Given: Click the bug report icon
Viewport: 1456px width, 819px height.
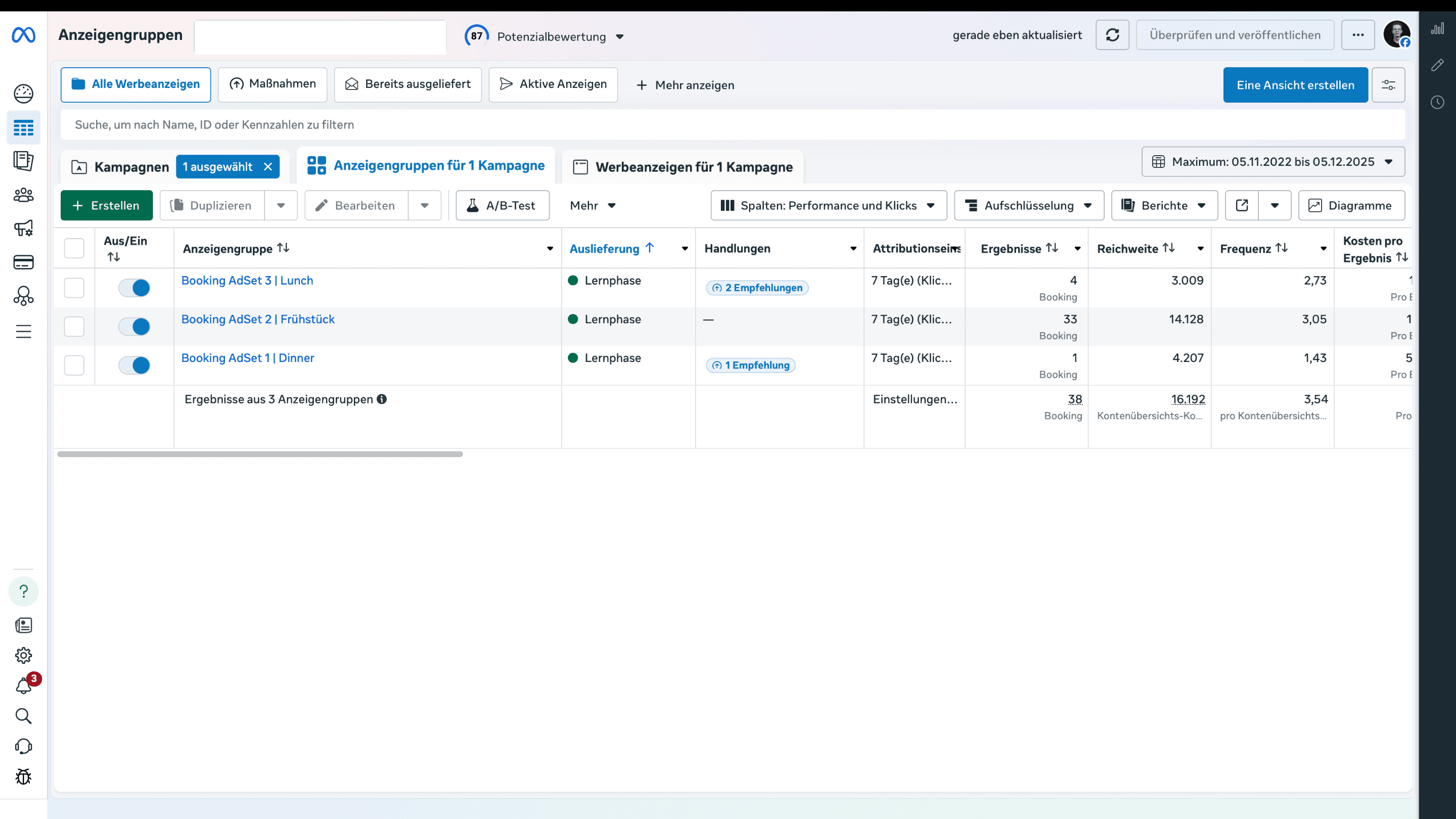Looking at the screenshot, I should pos(23,777).
